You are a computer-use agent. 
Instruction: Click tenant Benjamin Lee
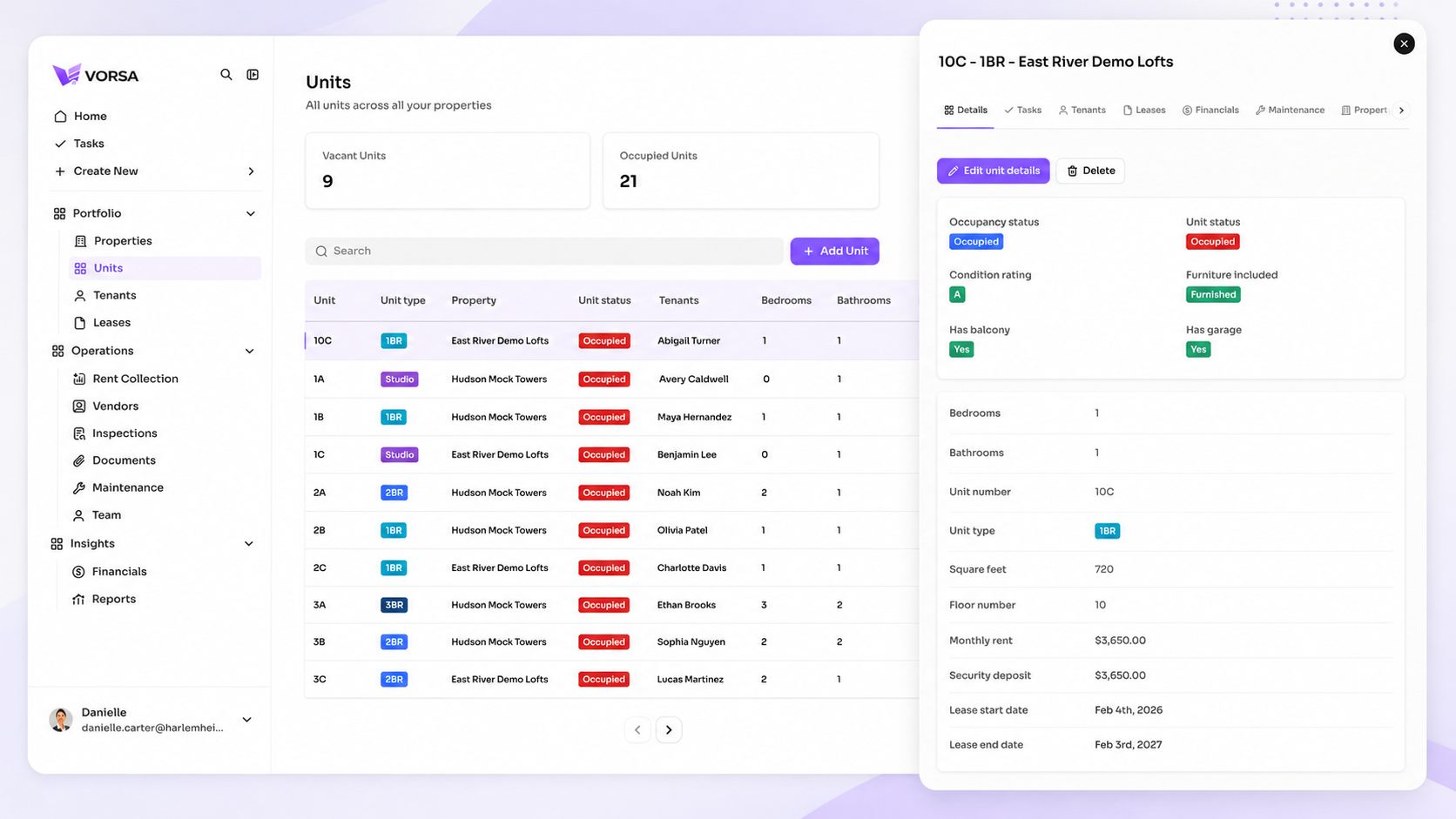click(686, 455)
